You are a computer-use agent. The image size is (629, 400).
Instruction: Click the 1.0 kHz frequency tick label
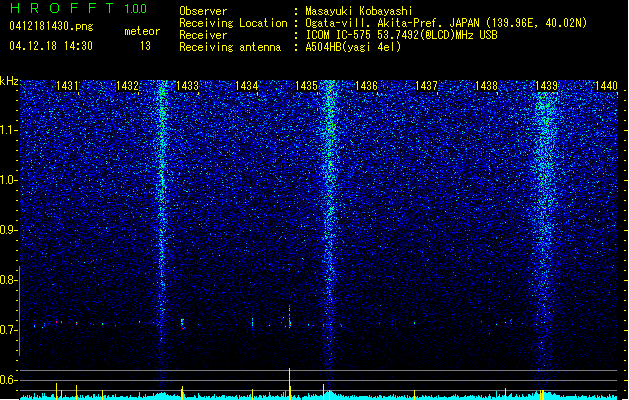tap(9, 180)
